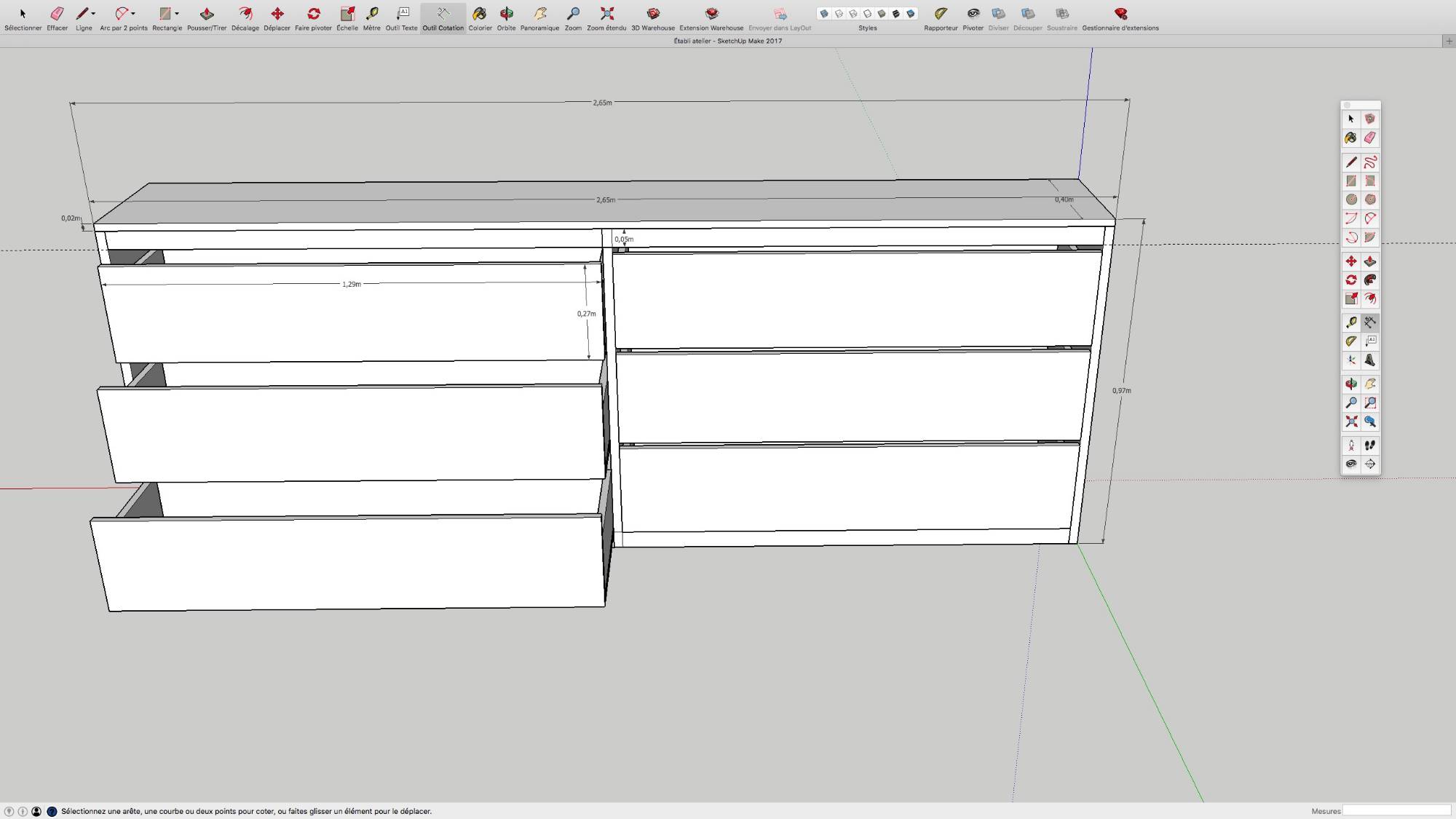1456x819 pixels.
Task: Activate the Panoramique pan tool
Action: 539,13
